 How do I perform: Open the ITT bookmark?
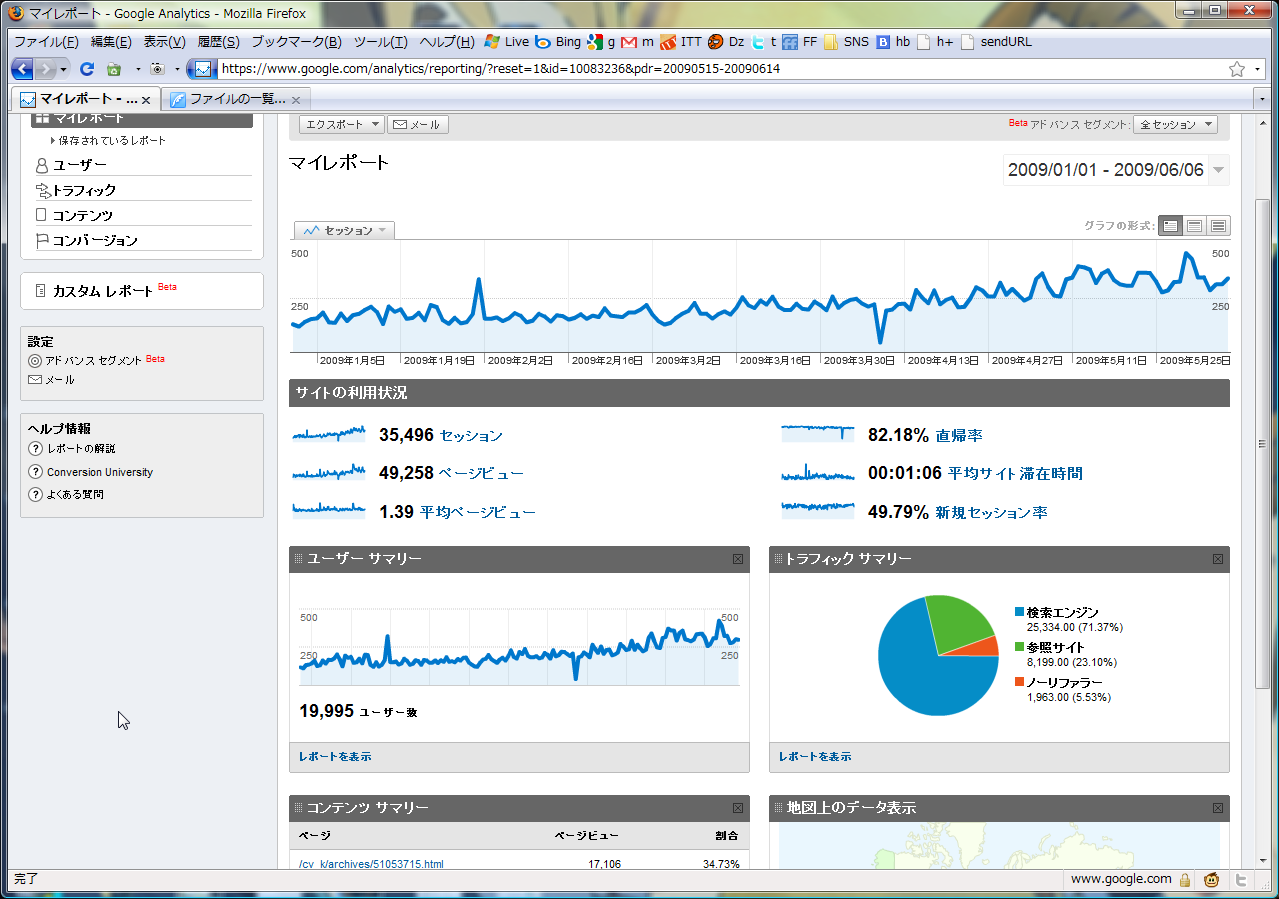[681, 42]
